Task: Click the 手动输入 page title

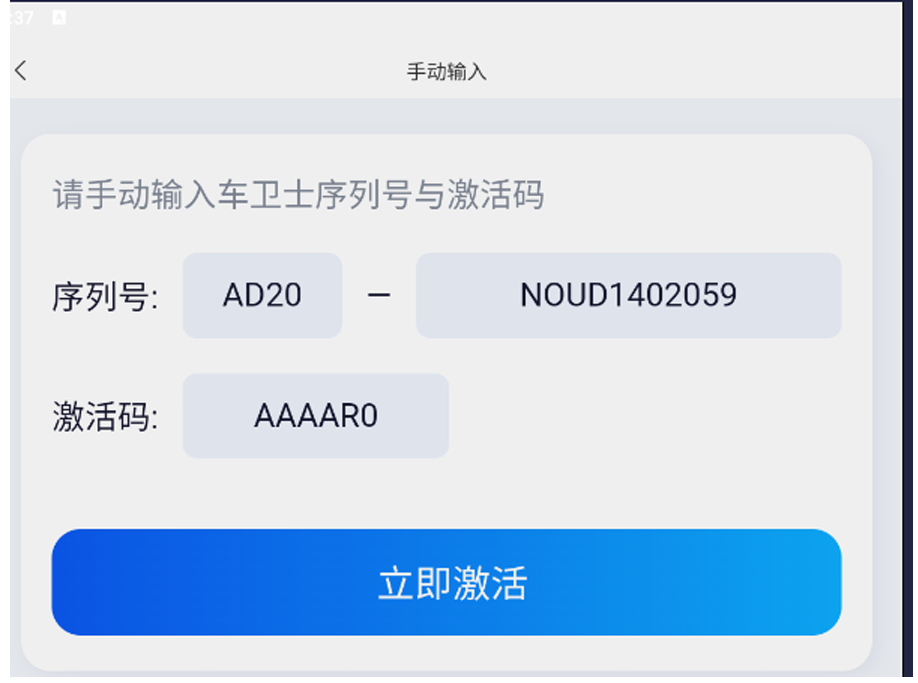Action: tap(446, 72)
